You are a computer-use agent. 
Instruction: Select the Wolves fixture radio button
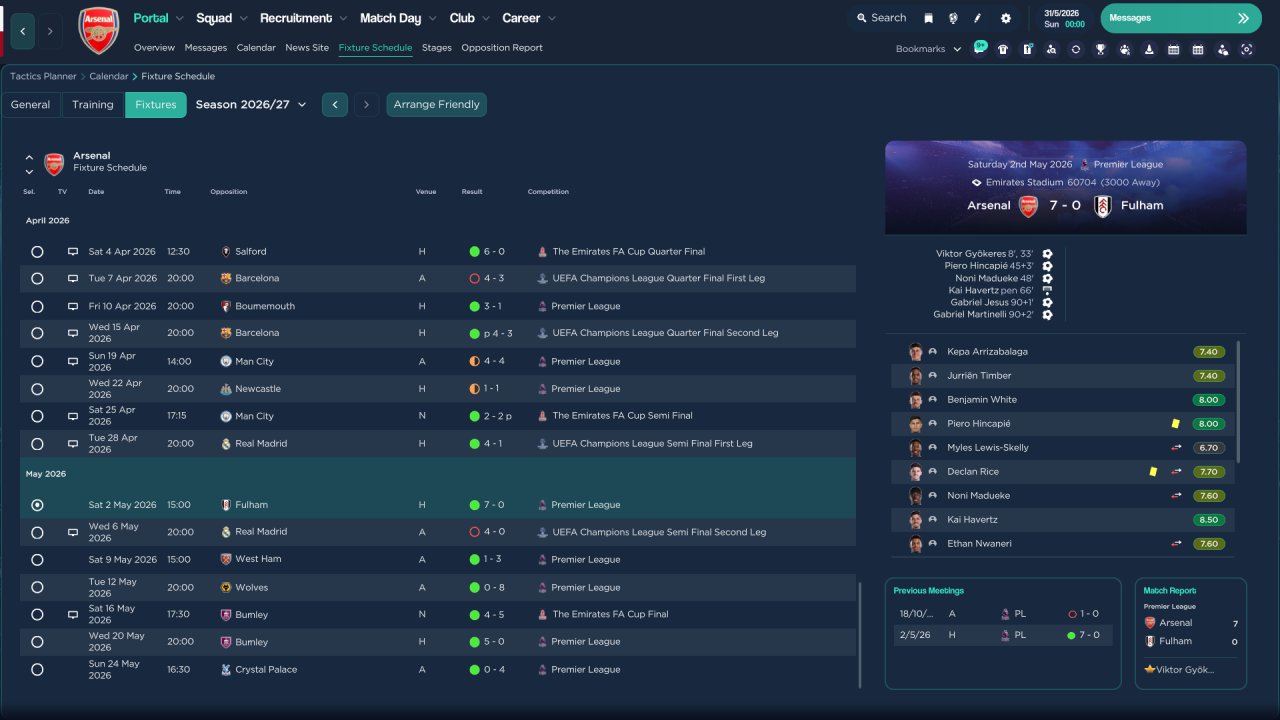tap(37, 587)
